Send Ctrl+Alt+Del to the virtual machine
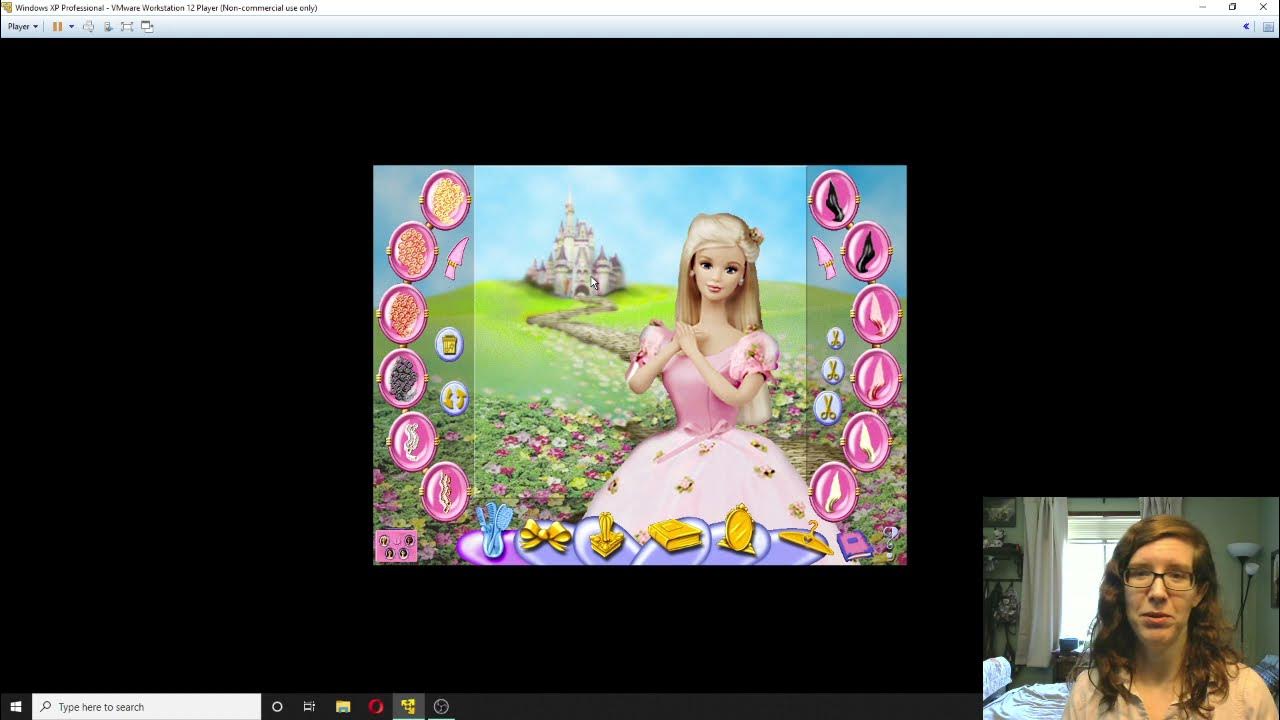The height and width of the screenshot is (720, 1280). [x=108, y=27]
